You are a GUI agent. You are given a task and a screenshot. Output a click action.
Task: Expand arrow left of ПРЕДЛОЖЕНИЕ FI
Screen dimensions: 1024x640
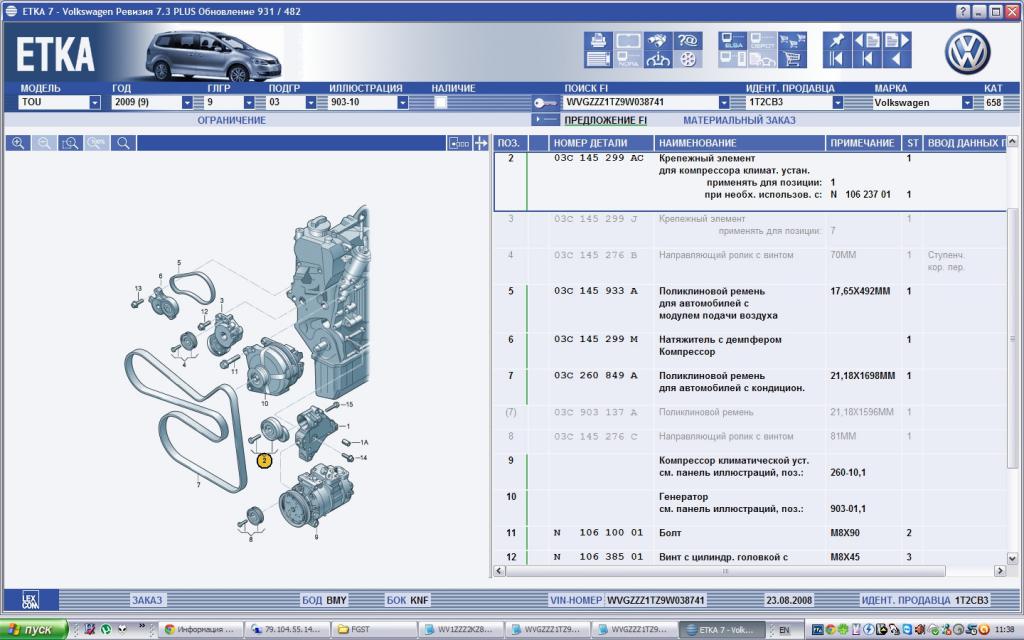coord(546,120)
